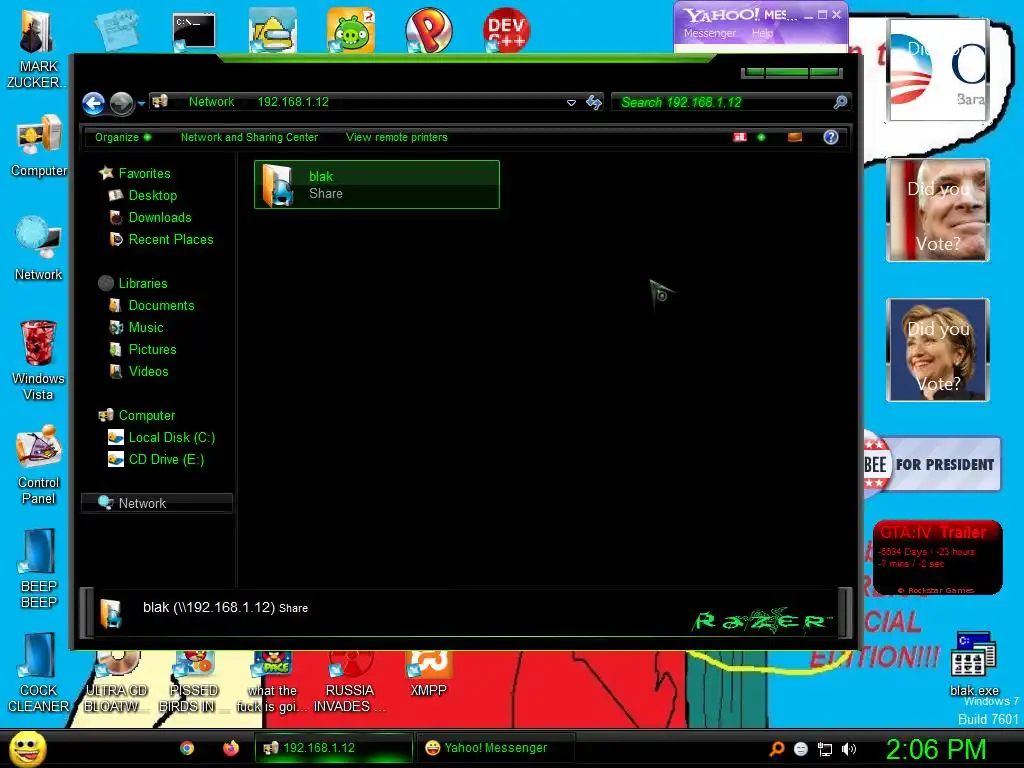Click View remote printers
Viewport: 1024px width, 768px height.
click(x=397, y=137)
